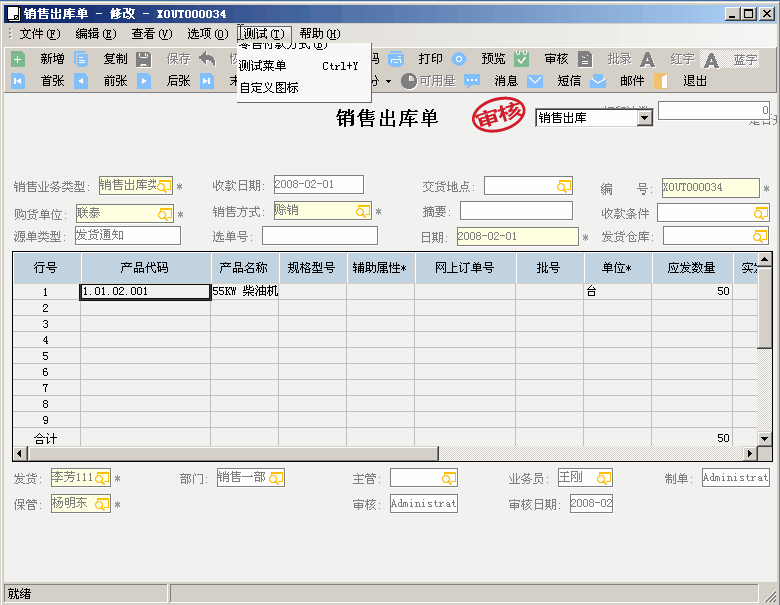Click the table's scroll down arrow
780x605 pixels.
tap(765, 438)
